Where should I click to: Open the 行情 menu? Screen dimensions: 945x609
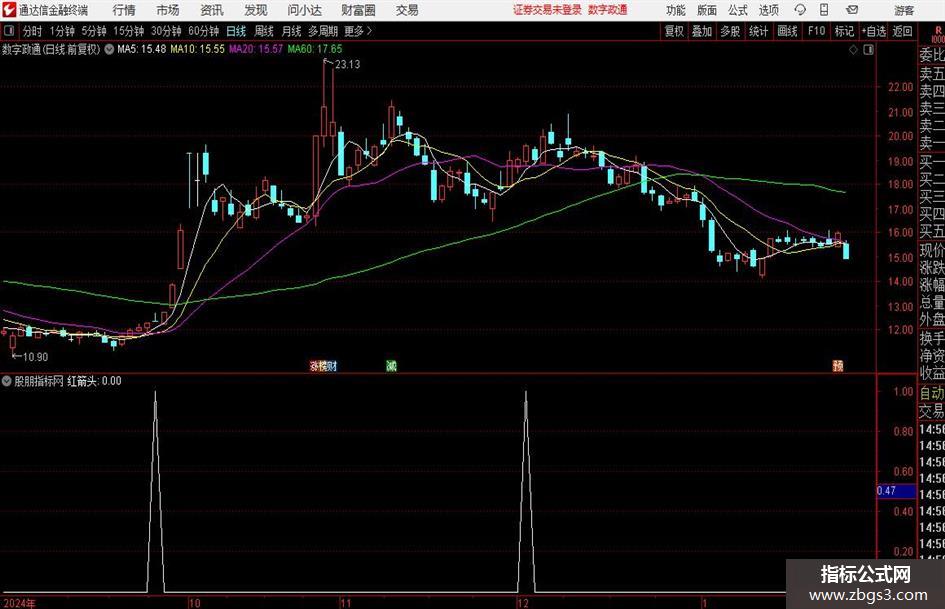click(124, 10)
